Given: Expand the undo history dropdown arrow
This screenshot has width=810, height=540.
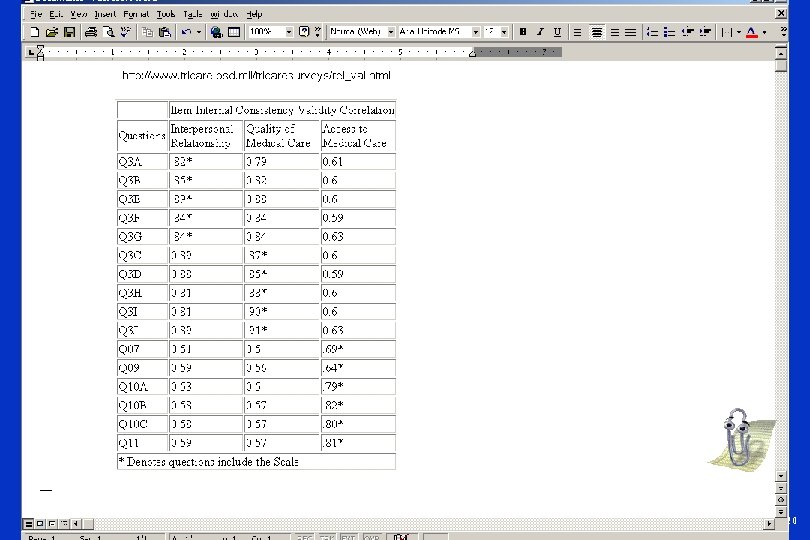Looking at the screenshot, I should (199, 32).
